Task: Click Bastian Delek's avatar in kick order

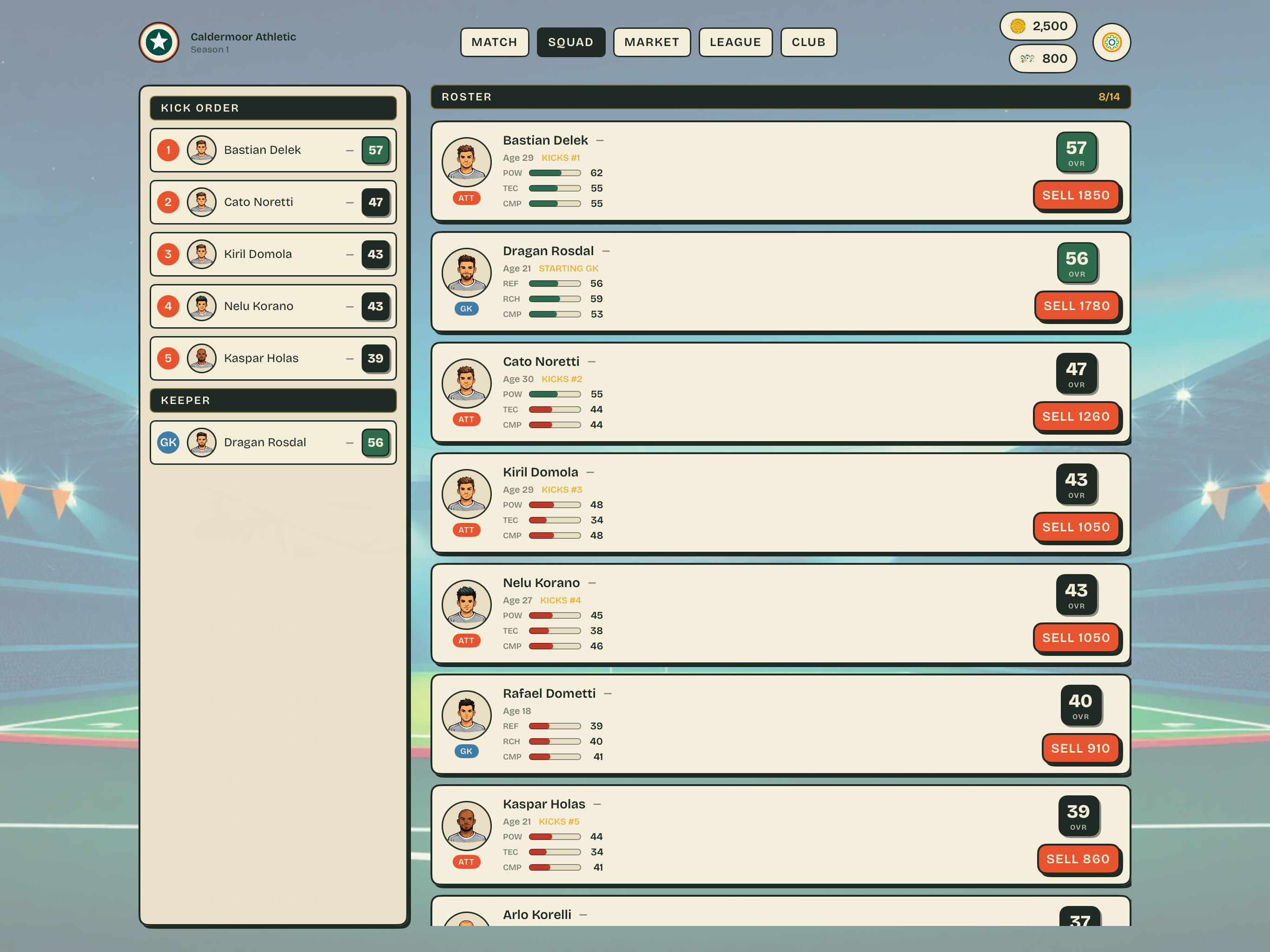Action: point(202,150)
